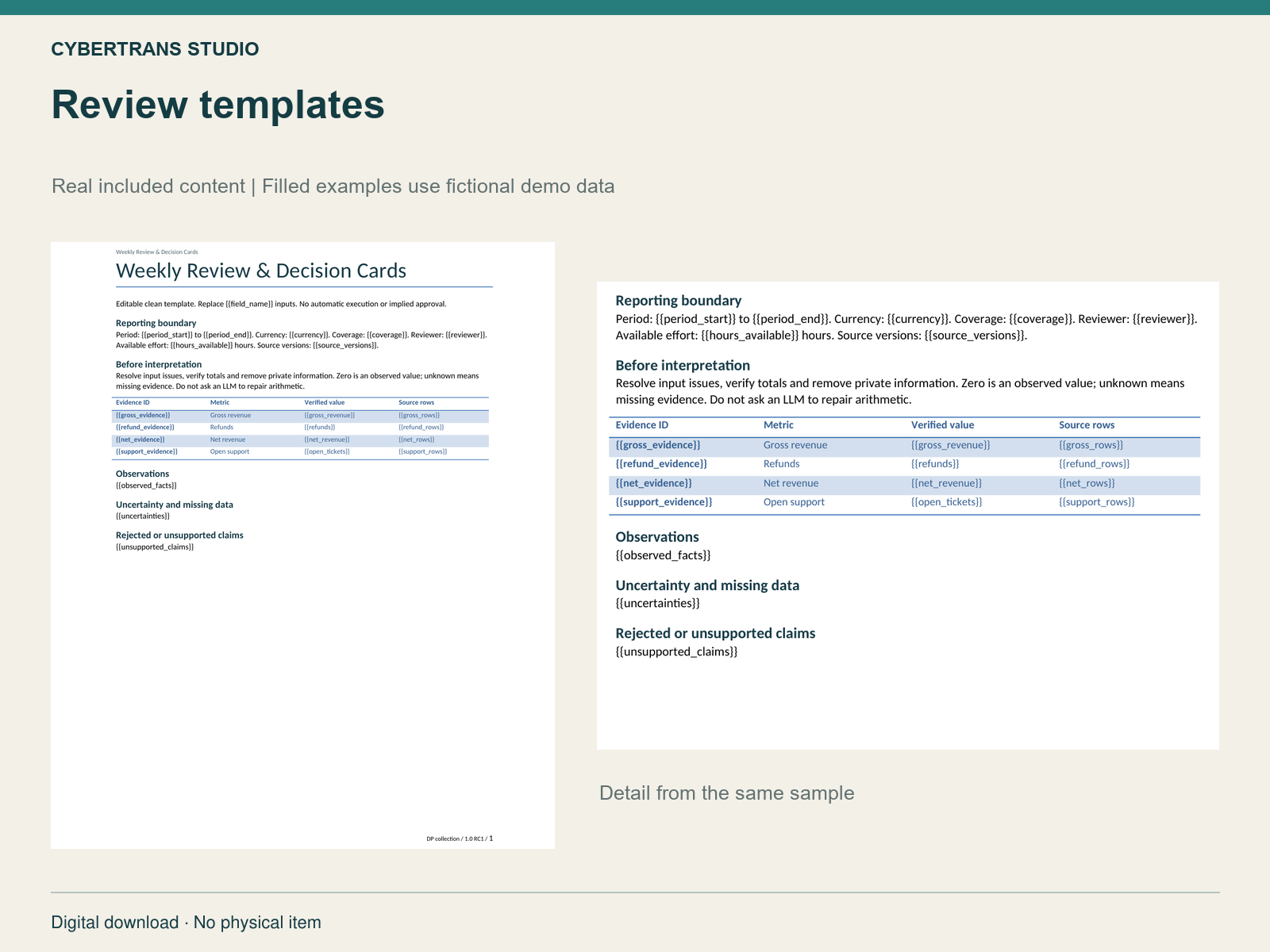Click the "Digital download · No physical item" note
The width and height of the screenshot is (1270, 952).
pos(187,923)
